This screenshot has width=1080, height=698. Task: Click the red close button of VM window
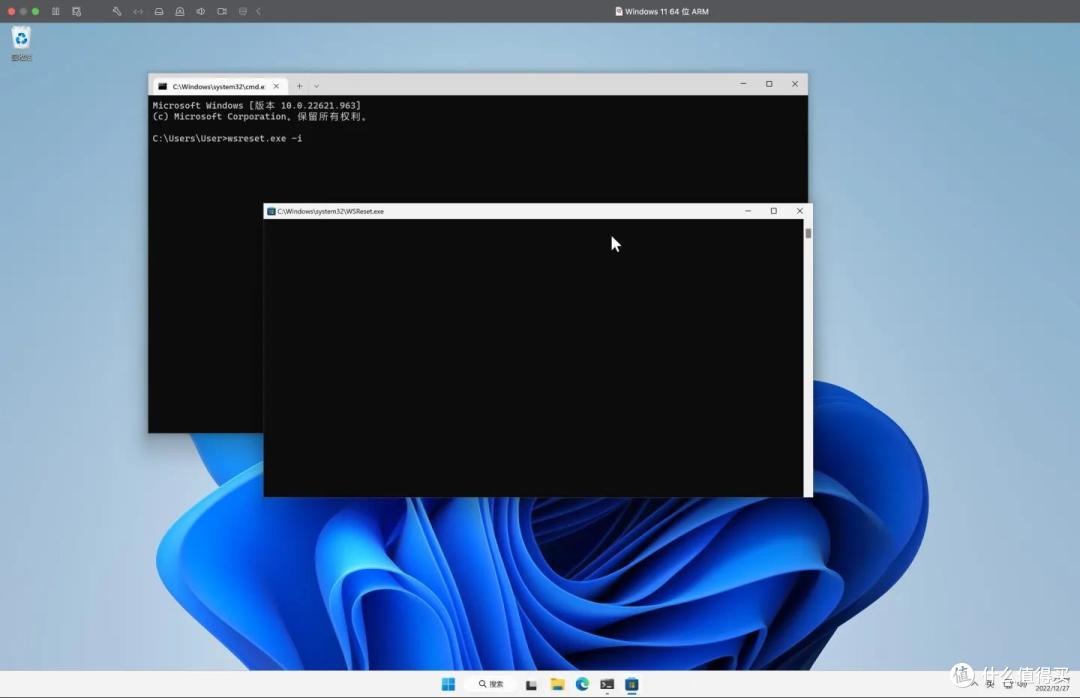click(x=11, y=11)
